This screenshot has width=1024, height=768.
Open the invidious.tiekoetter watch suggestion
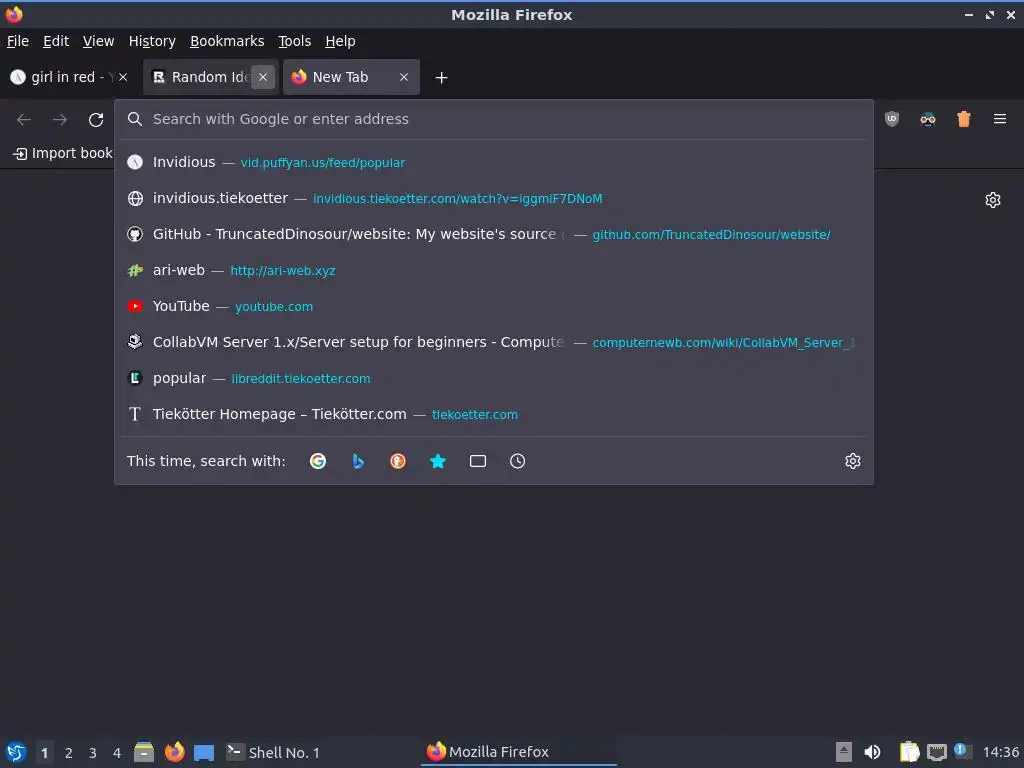494,199
